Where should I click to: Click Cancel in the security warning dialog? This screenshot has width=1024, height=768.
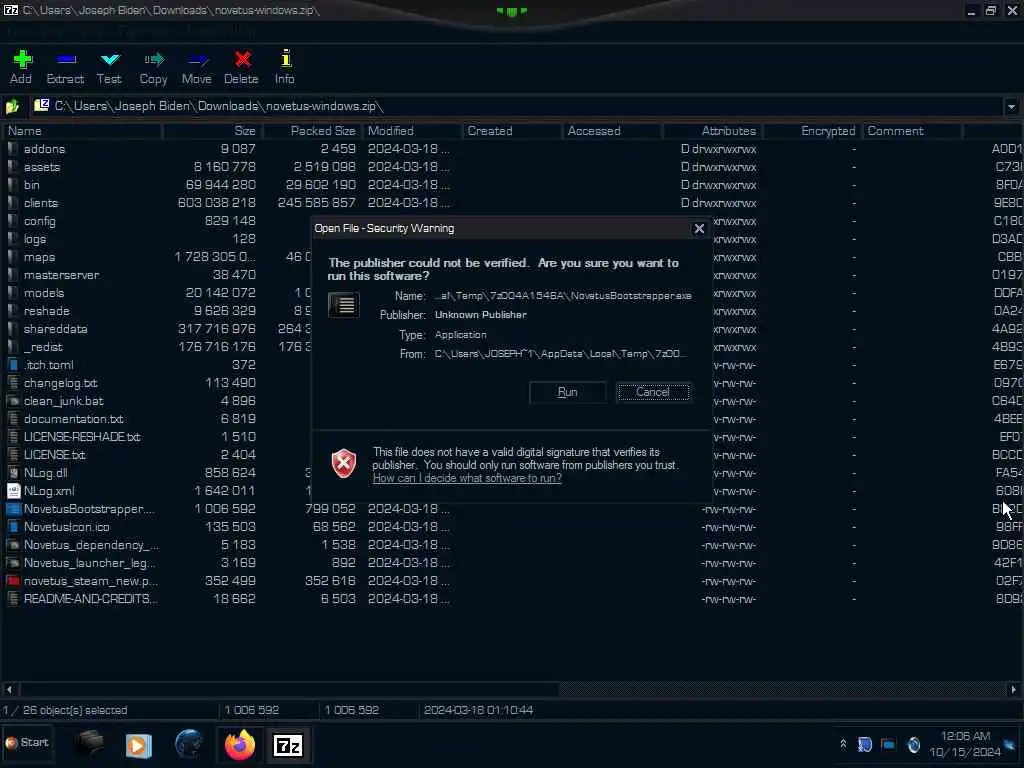(653, 392)
